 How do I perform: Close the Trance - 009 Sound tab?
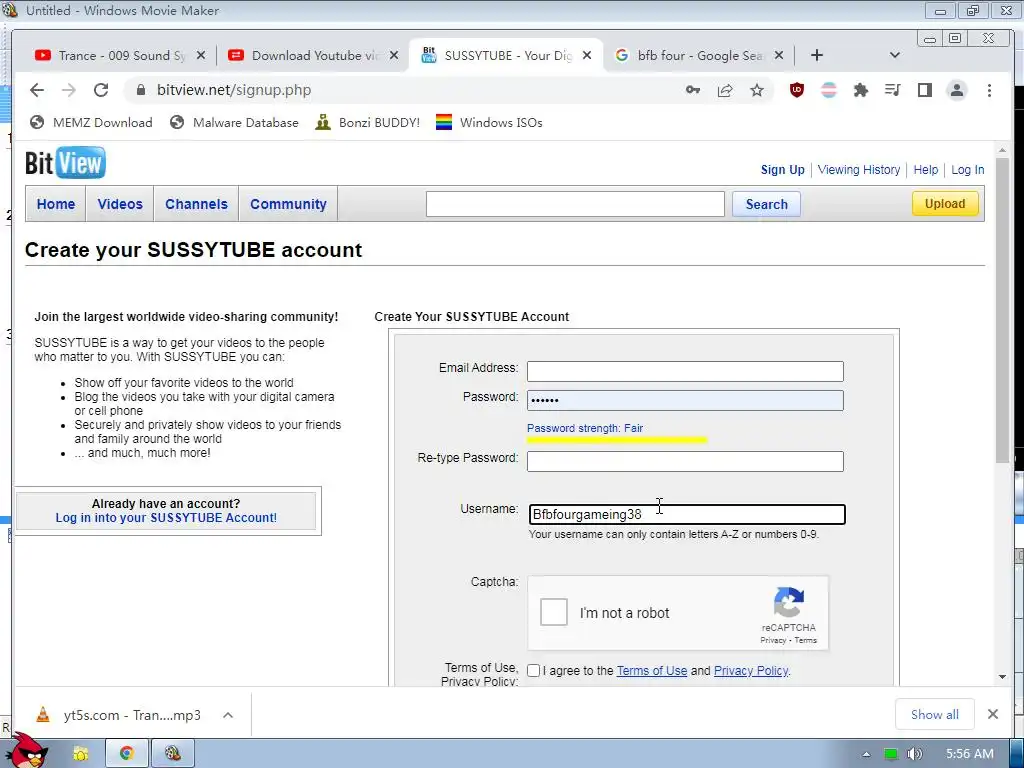201,56
